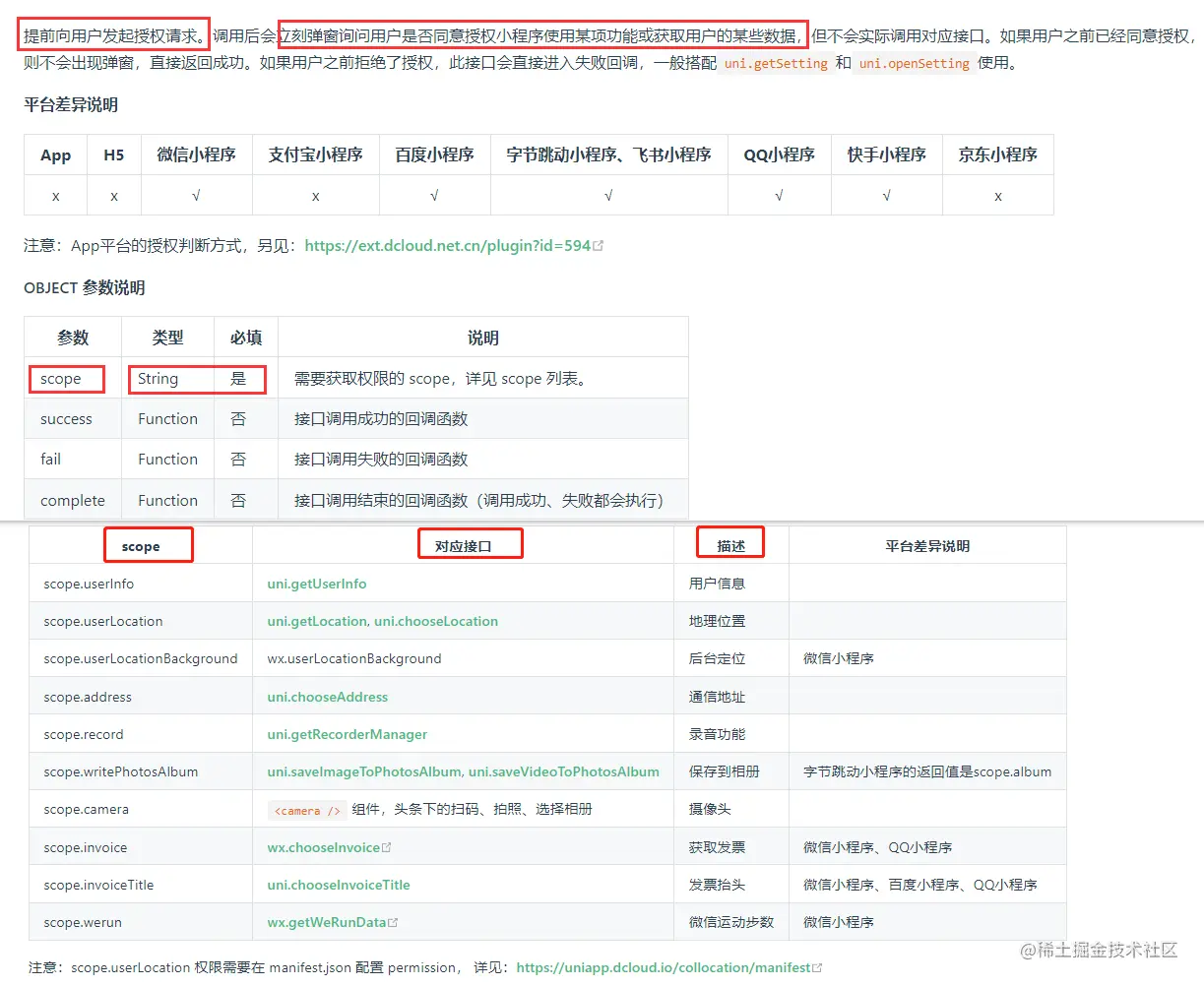This screenshot has width=1204, height=986.
Task: Click the 快手小程序 column header
Action: click(887, 155)
